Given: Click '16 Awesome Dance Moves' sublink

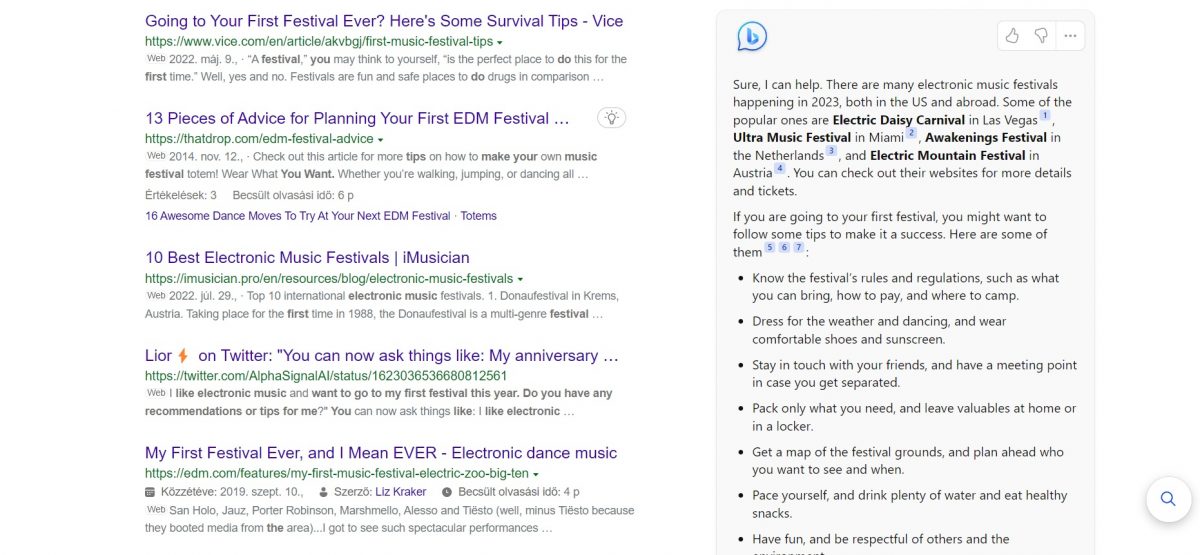Looking at the screenshot, I should click(297, 216).
